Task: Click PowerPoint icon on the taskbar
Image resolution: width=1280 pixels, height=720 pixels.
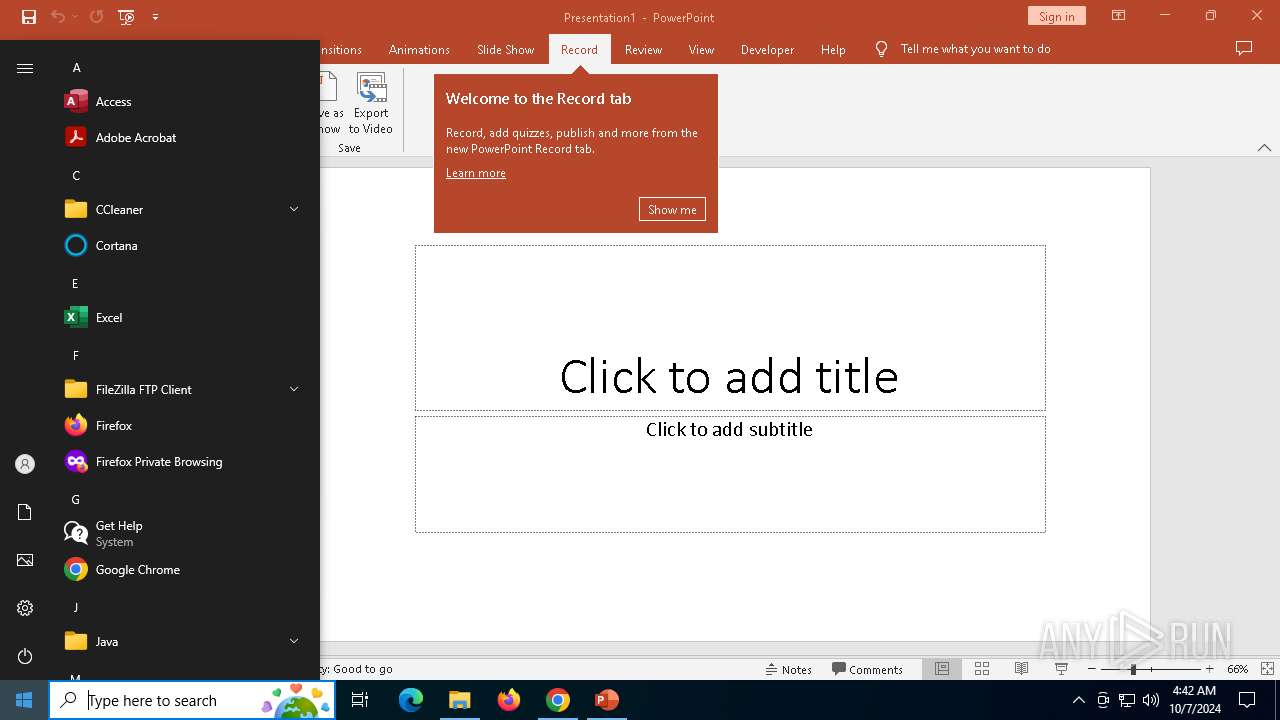Action: (606, 700)
